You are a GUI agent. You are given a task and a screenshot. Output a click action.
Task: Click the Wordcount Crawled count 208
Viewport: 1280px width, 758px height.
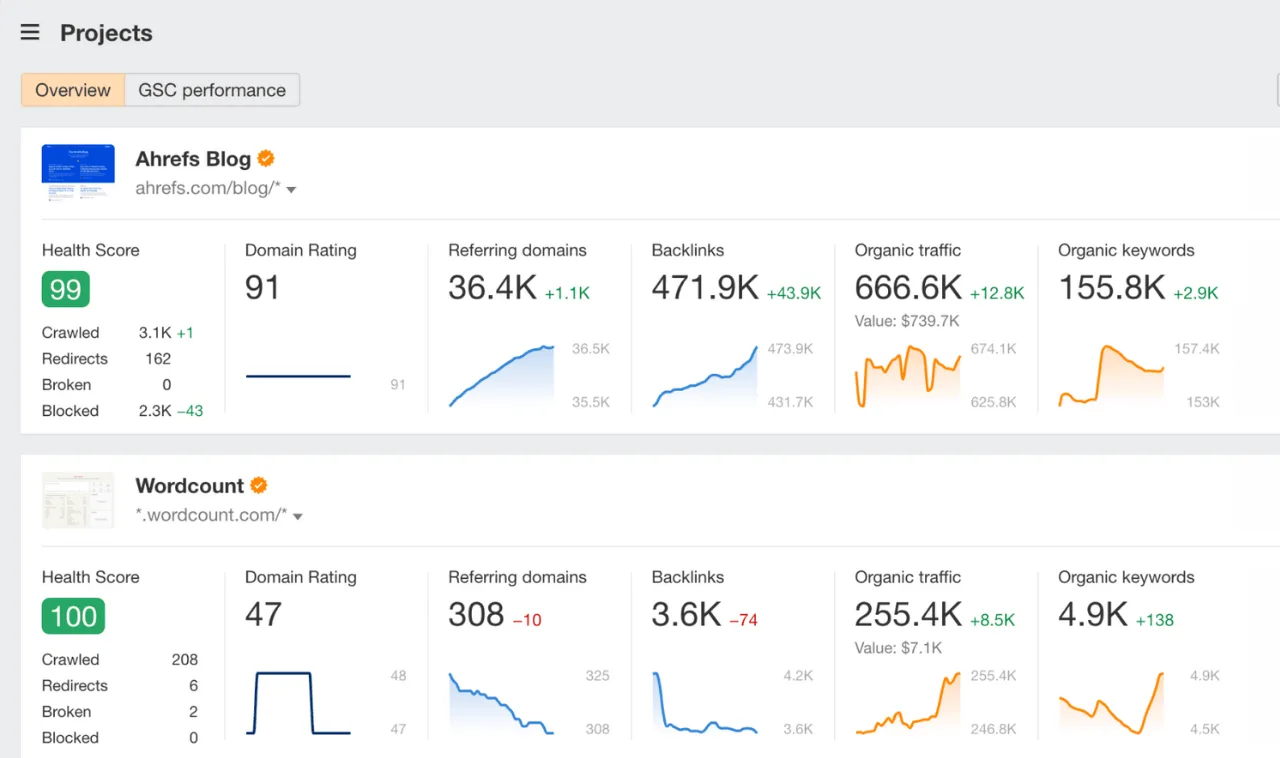point(185,660)
